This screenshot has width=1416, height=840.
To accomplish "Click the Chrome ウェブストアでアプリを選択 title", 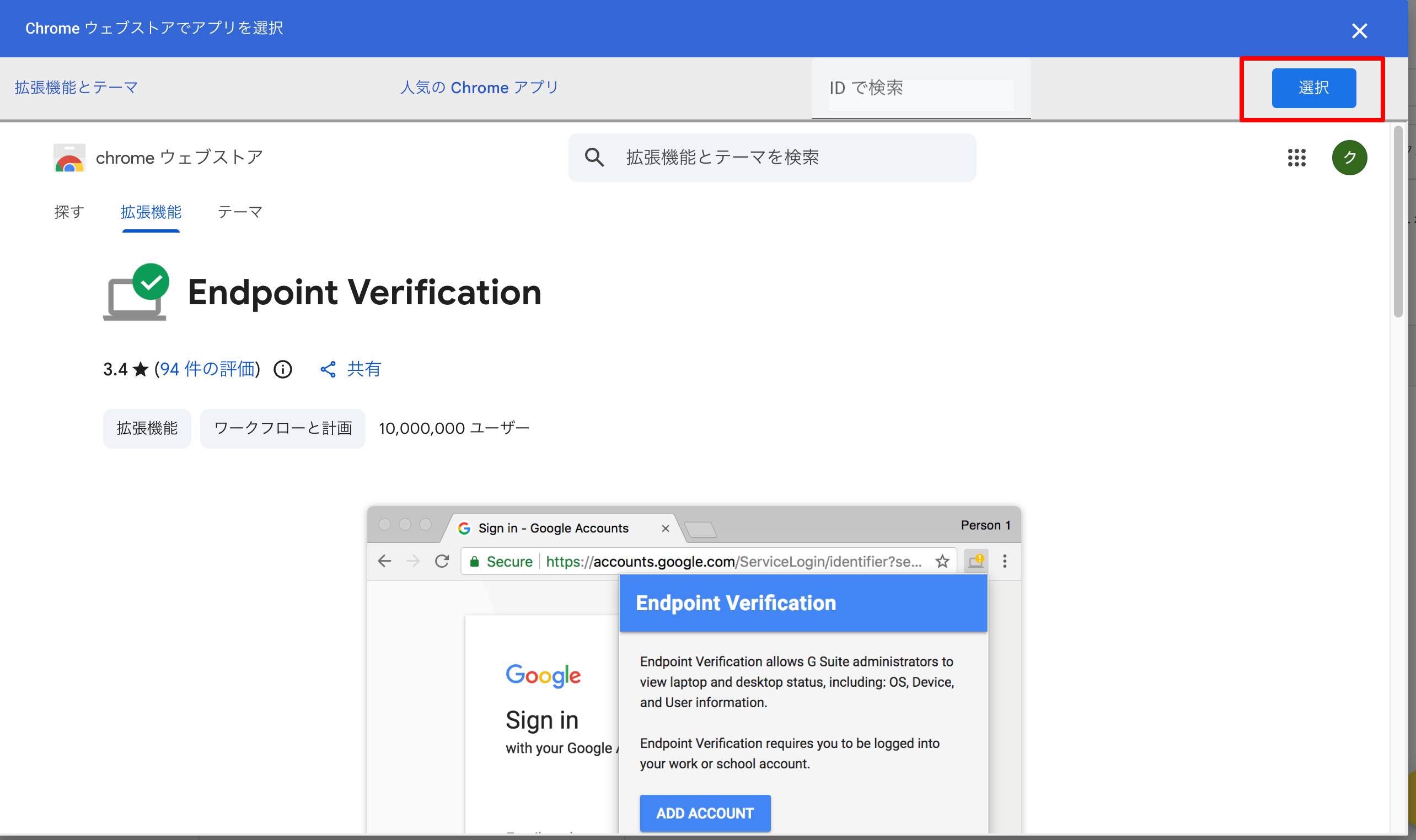I will point(154,28).
